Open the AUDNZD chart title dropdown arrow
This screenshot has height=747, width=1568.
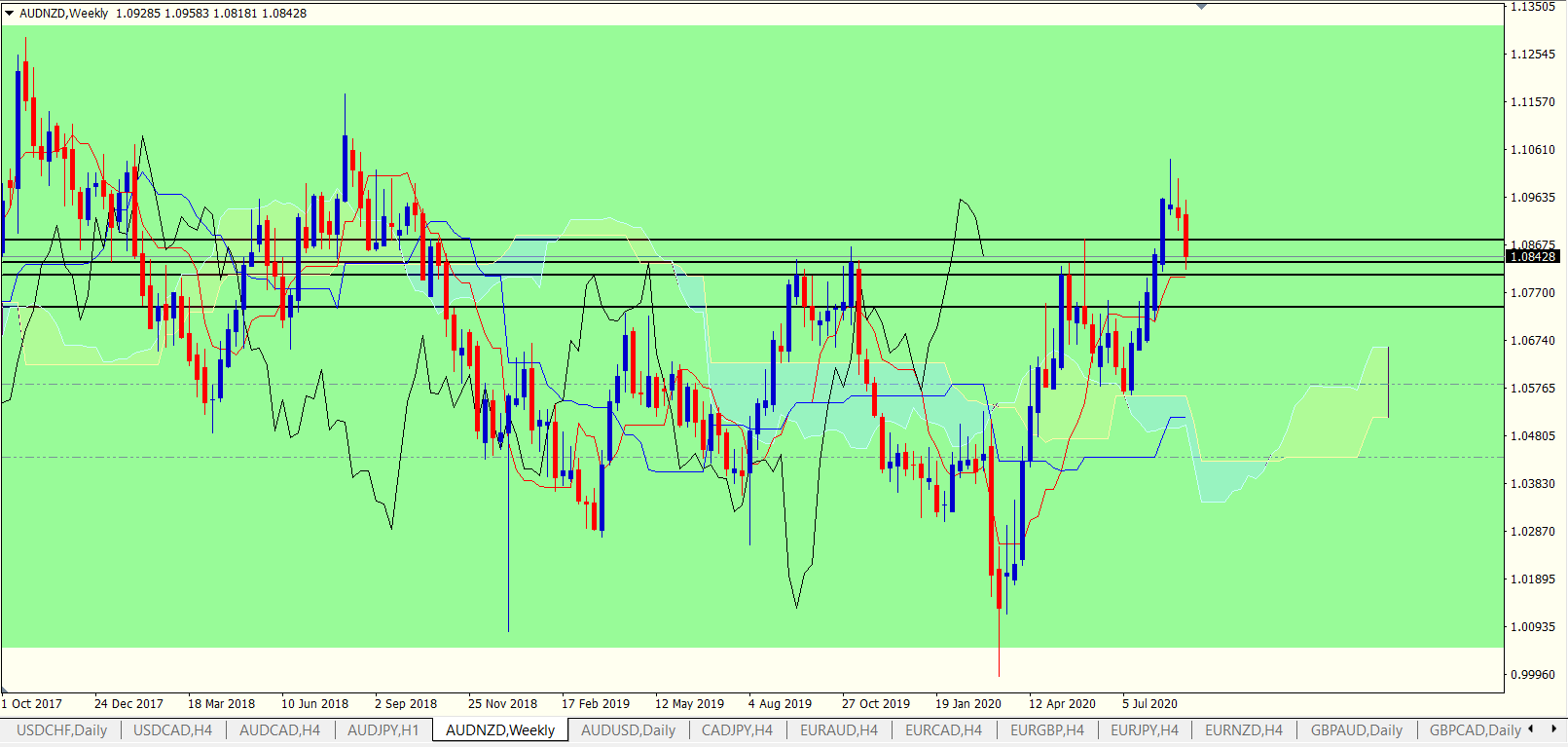(x=10, y=13)
